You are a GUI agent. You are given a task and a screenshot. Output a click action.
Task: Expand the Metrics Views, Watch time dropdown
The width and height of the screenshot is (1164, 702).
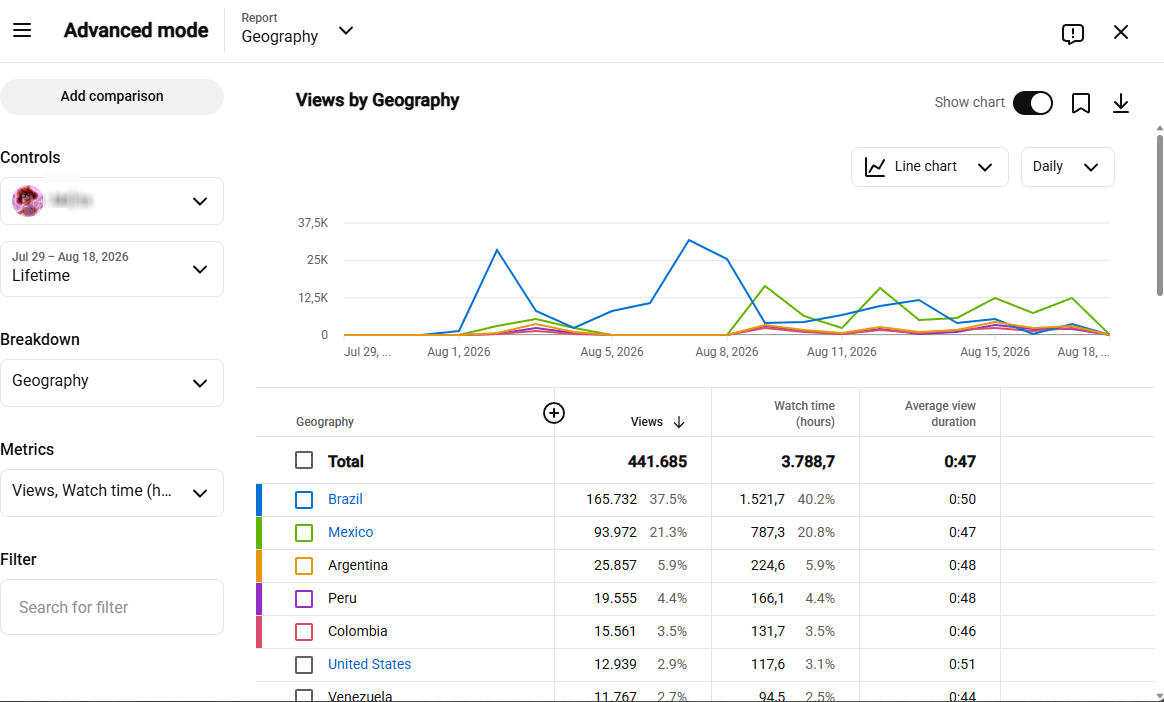coord(112,493)
